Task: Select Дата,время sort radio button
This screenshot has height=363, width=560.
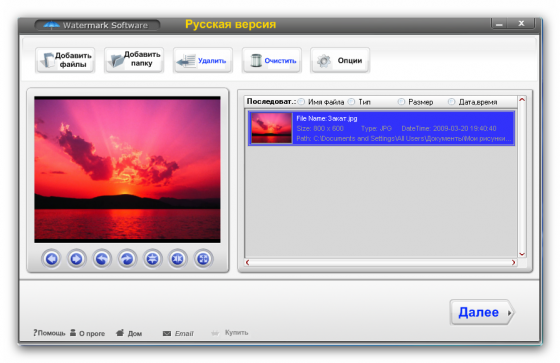Action: pos(452,102)
